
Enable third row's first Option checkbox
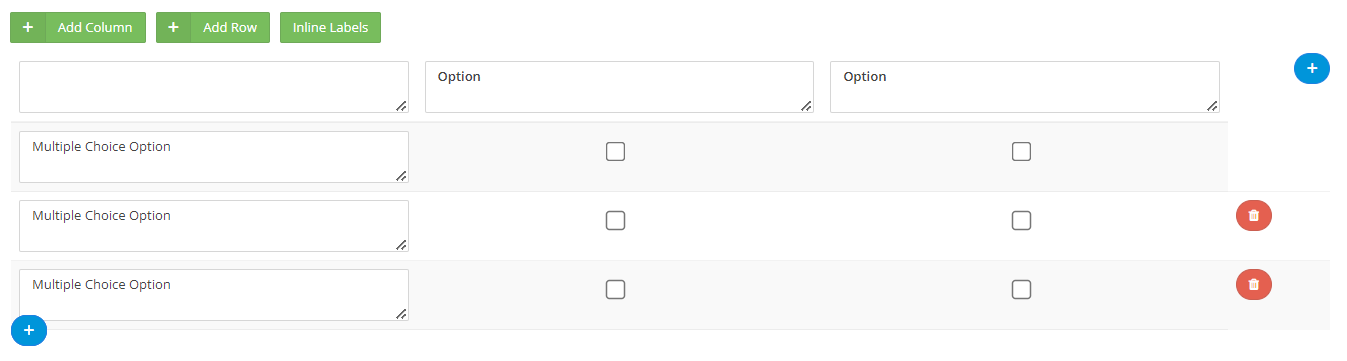(x=616, y=289)
